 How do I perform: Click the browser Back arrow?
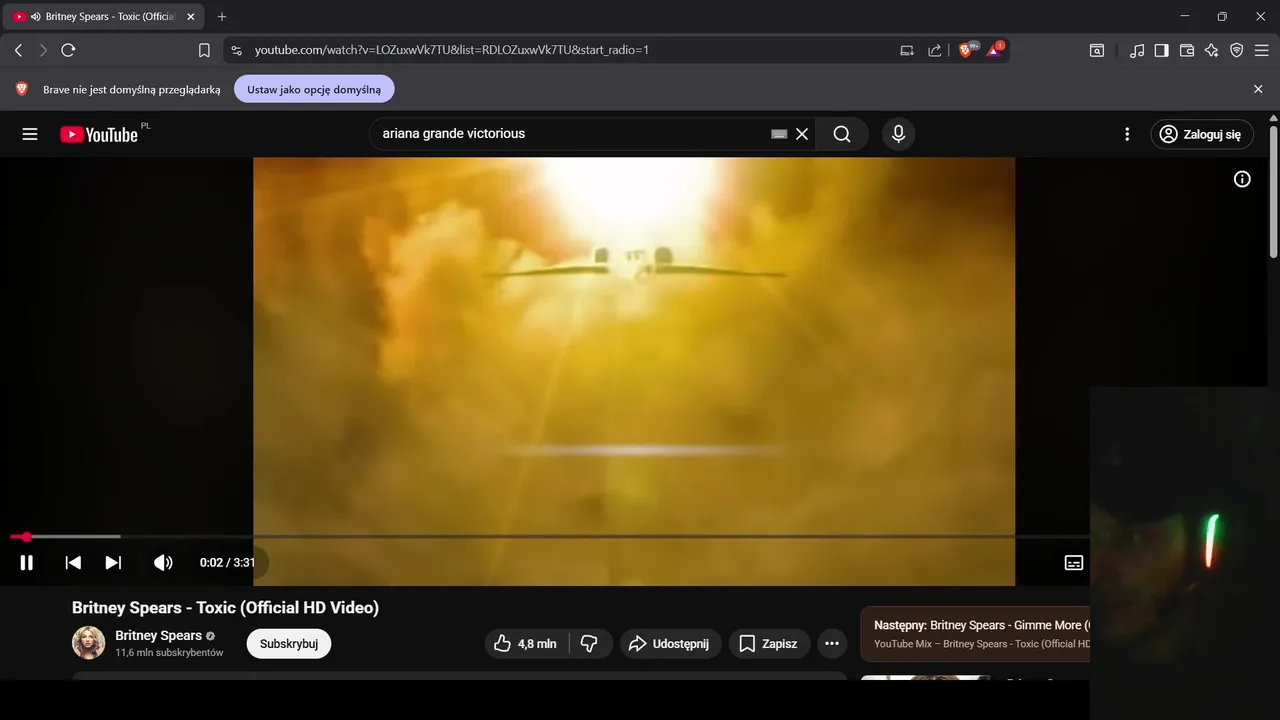(18, 50)
